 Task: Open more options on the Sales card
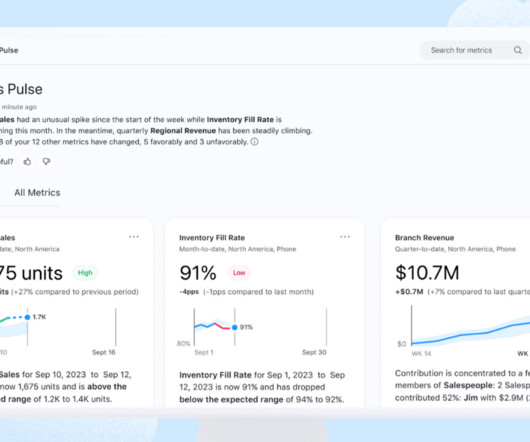click(x=134, y=237)
